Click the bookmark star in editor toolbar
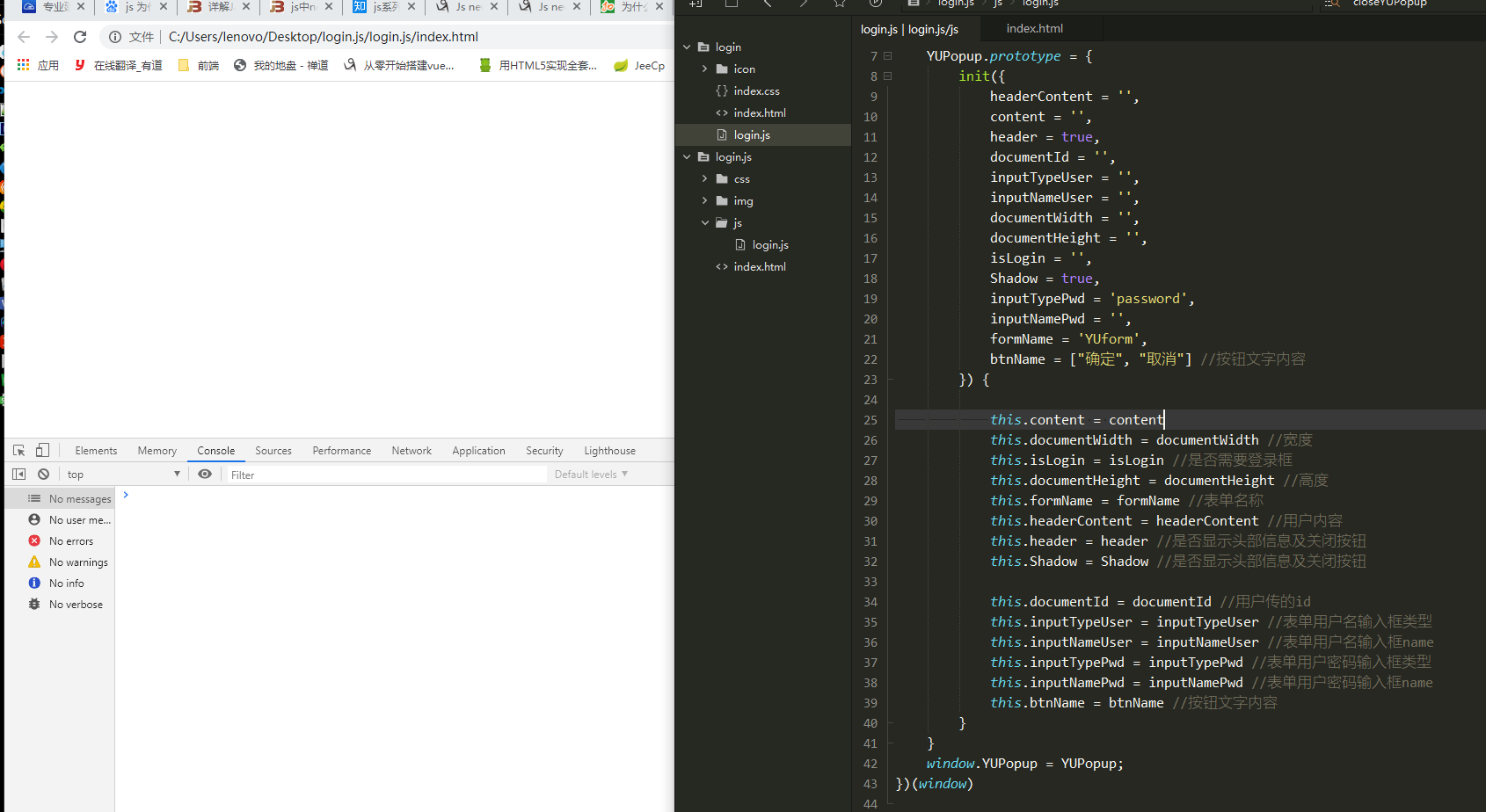Viewport: 1486px width, 812px height. 840,3
